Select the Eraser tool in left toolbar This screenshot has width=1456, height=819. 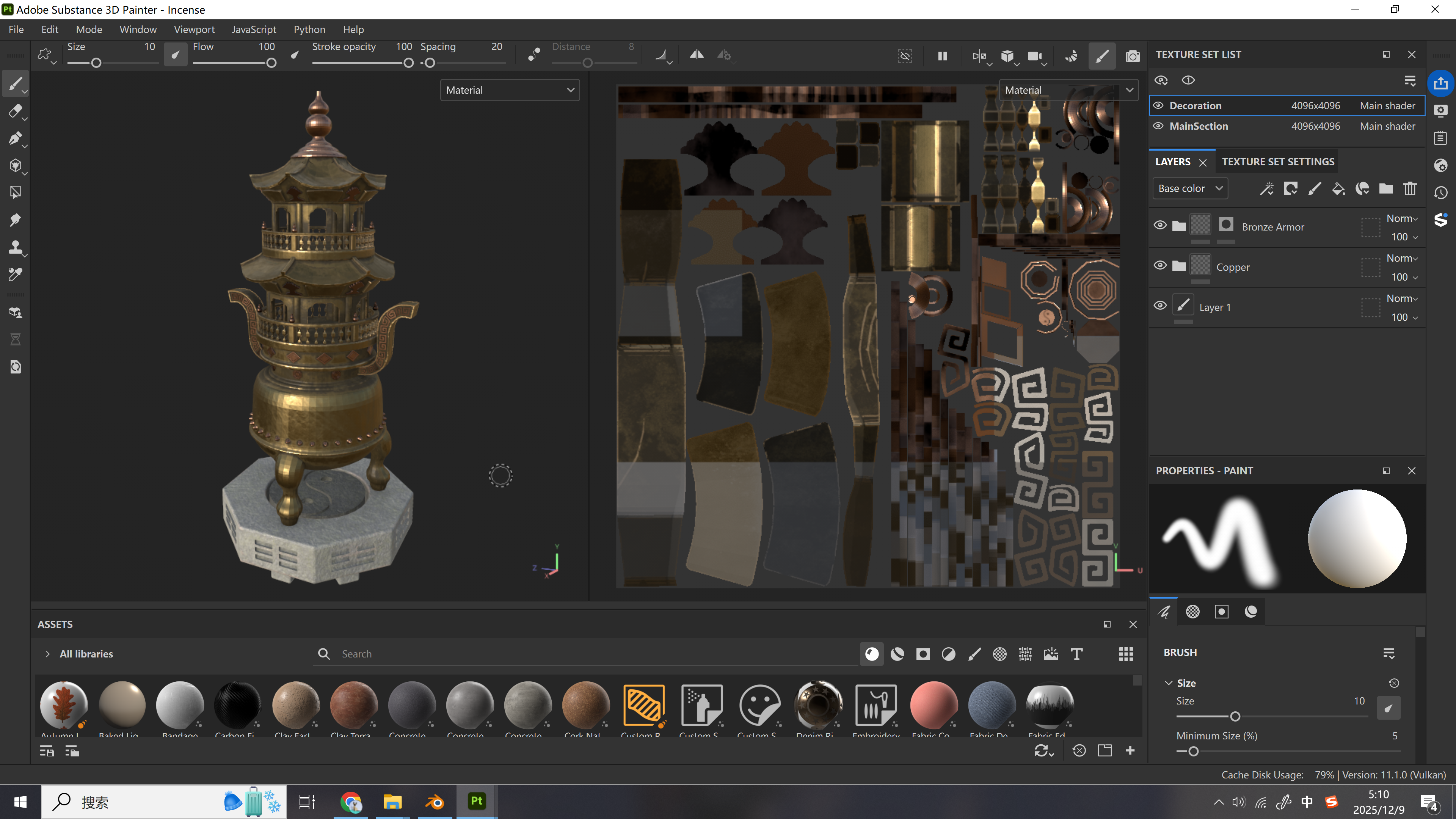coord(15,111)
